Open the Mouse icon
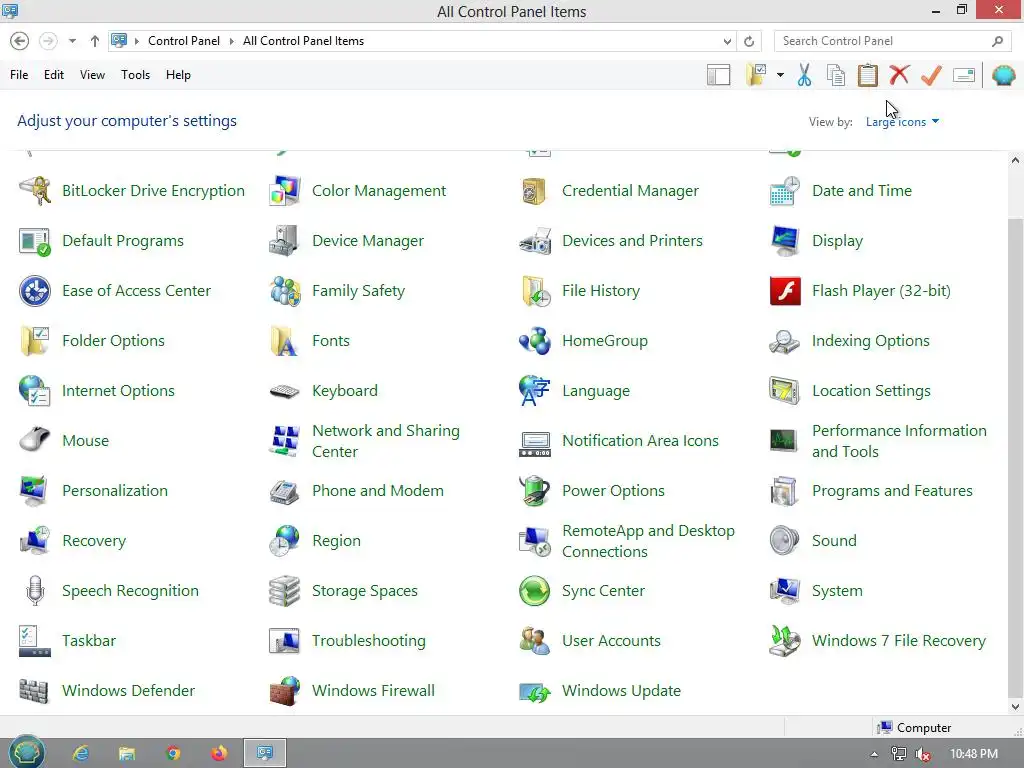 pyautogui.click(x=35, y=440)
